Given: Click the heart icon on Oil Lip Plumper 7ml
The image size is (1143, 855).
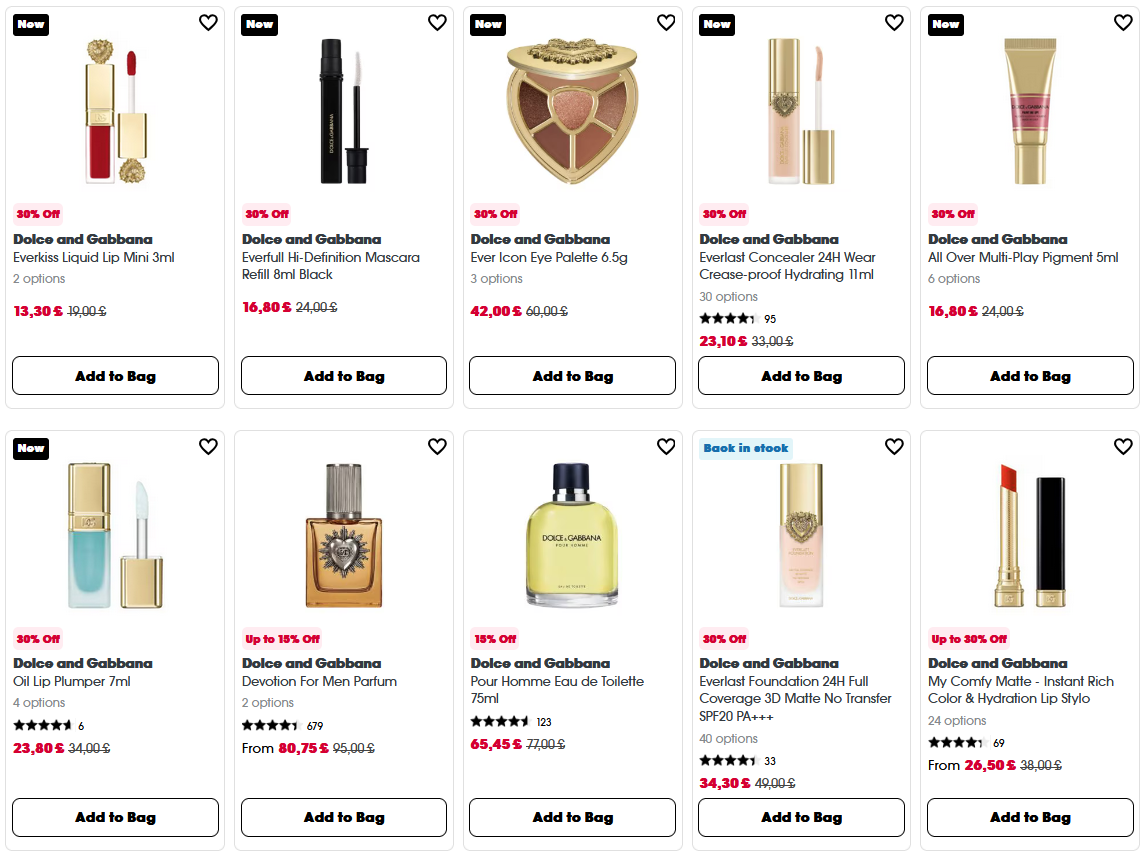Looking at the screenshot, I should pos(208,447).
